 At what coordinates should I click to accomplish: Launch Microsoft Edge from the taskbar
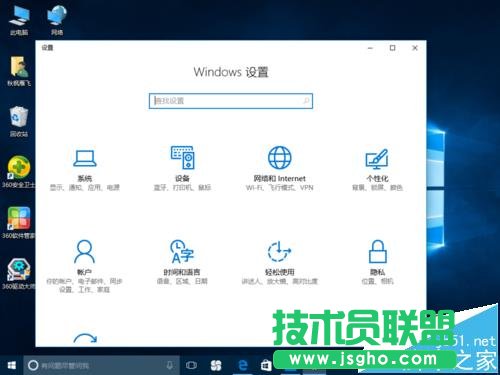(243, 365)
